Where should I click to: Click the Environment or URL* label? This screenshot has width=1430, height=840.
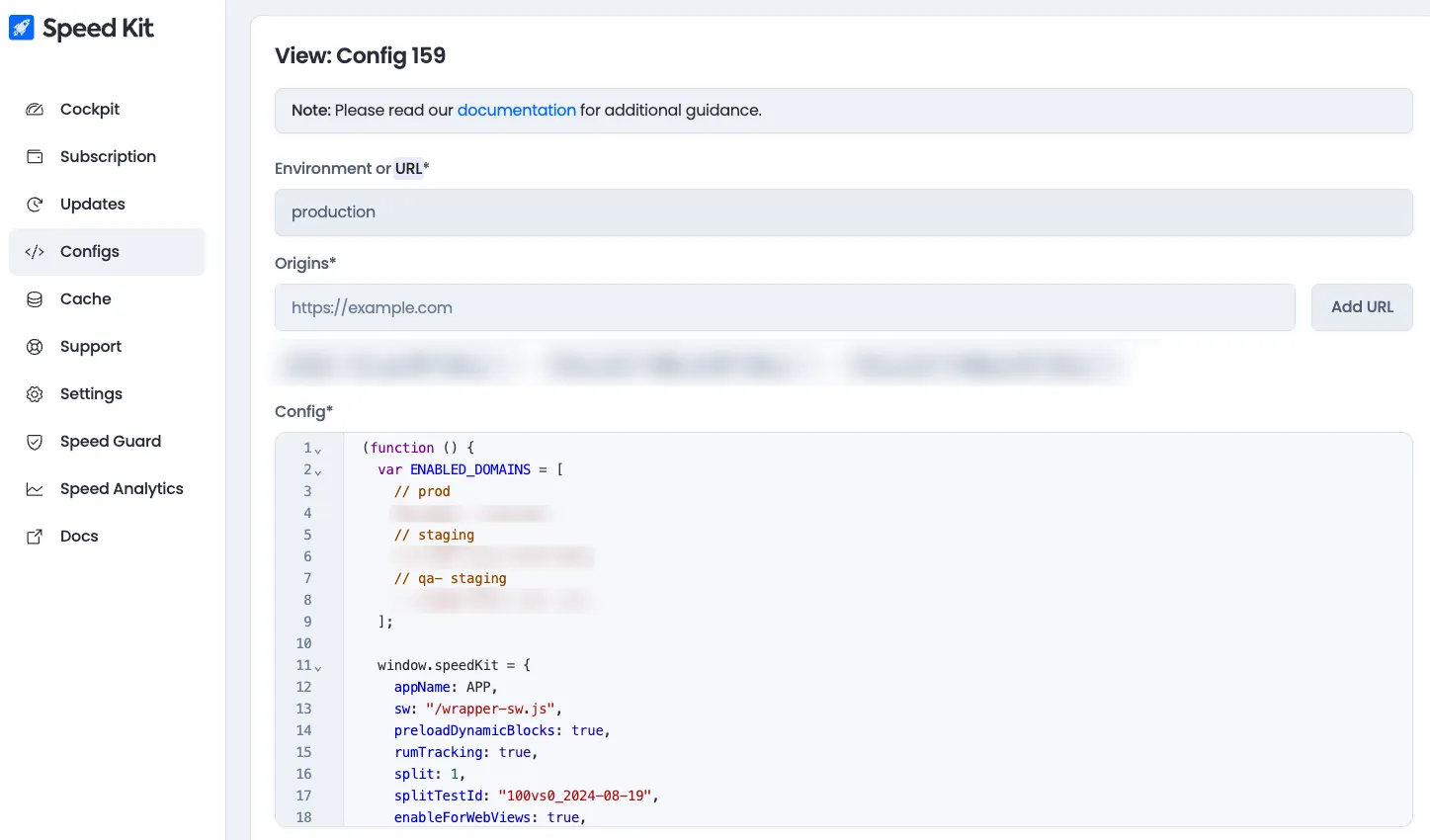pyautogui.click(x=352, y=168)
